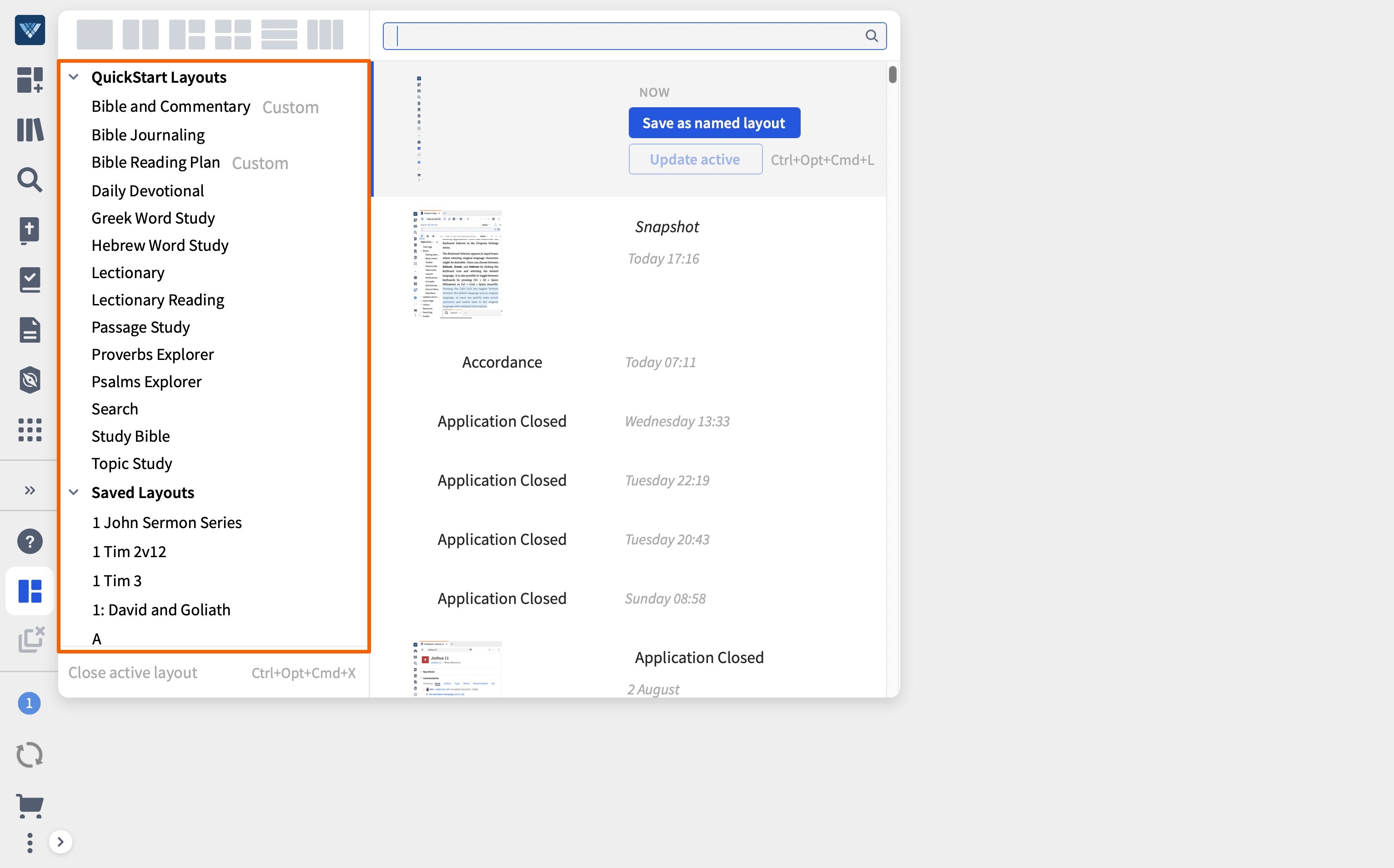Load the 1 Tim 2v12 layout
Viewport: 1394px width, 868px height.
point(129,552)
